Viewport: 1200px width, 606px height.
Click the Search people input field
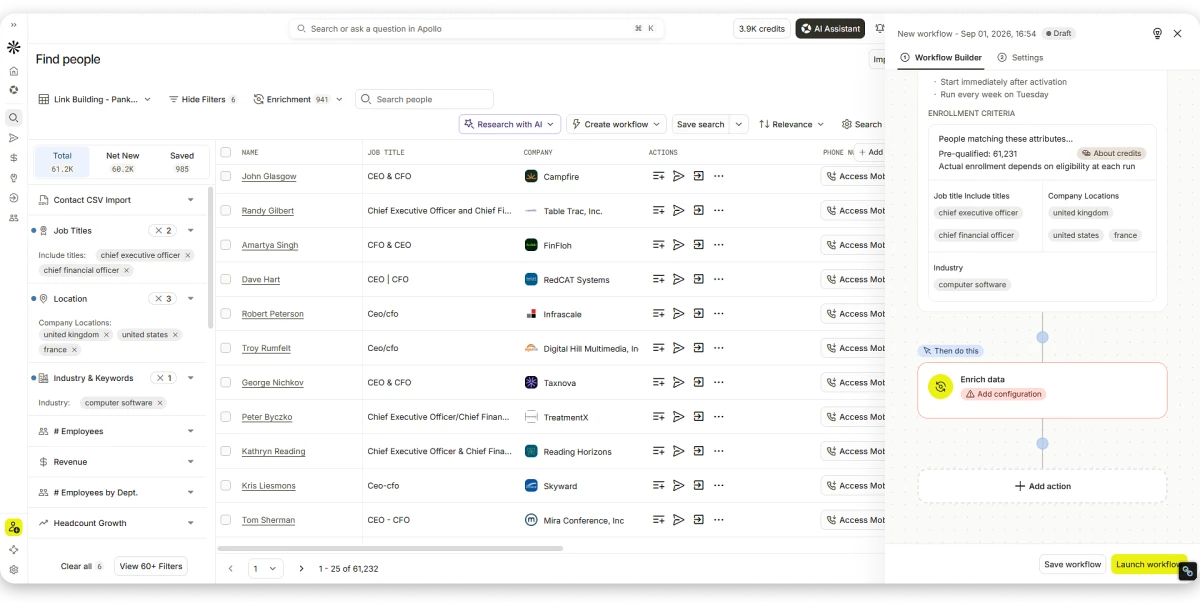coord(424,99)
